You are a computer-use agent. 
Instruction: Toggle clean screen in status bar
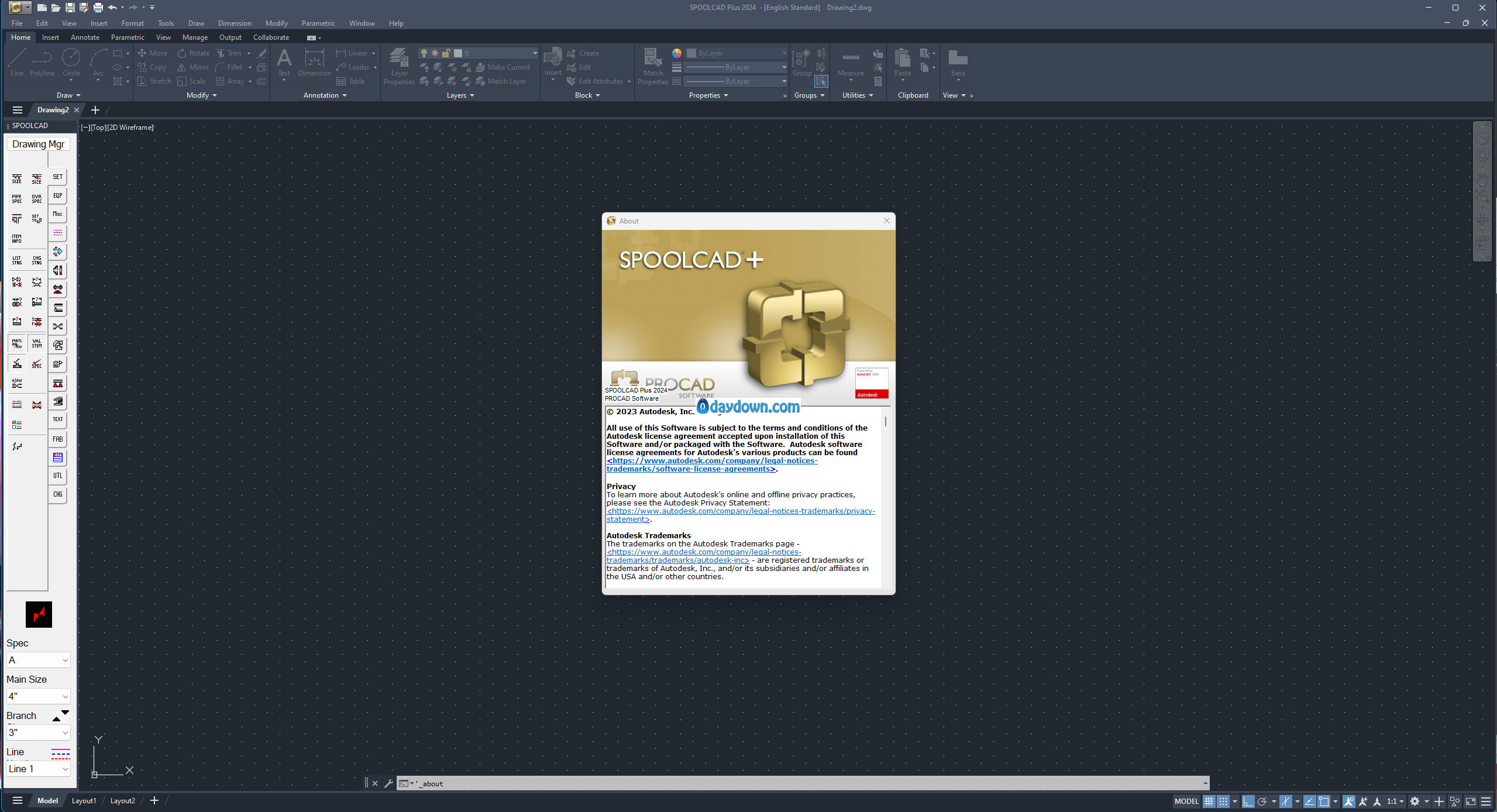pyautogui.click(x=1471, y=801)
